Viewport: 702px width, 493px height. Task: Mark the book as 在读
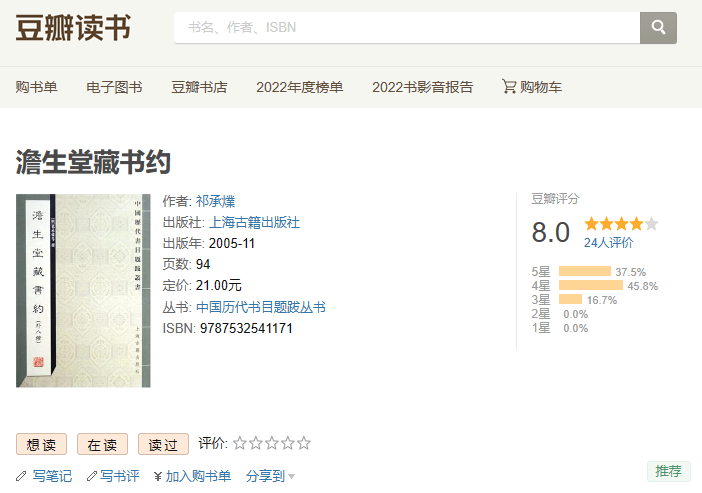[102, 444]
